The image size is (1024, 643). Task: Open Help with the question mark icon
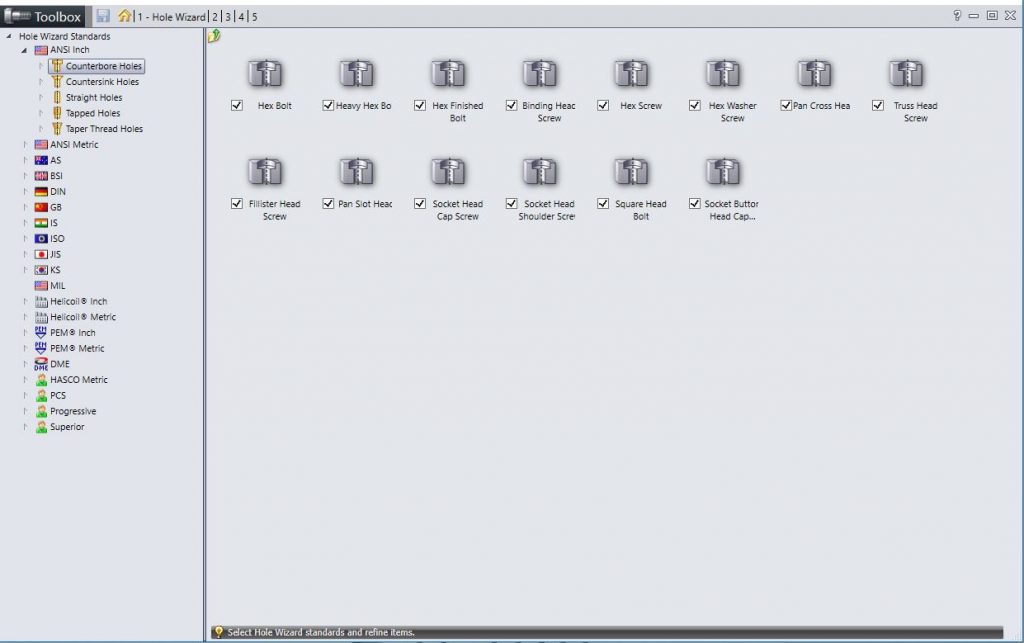tap(957, 16)
